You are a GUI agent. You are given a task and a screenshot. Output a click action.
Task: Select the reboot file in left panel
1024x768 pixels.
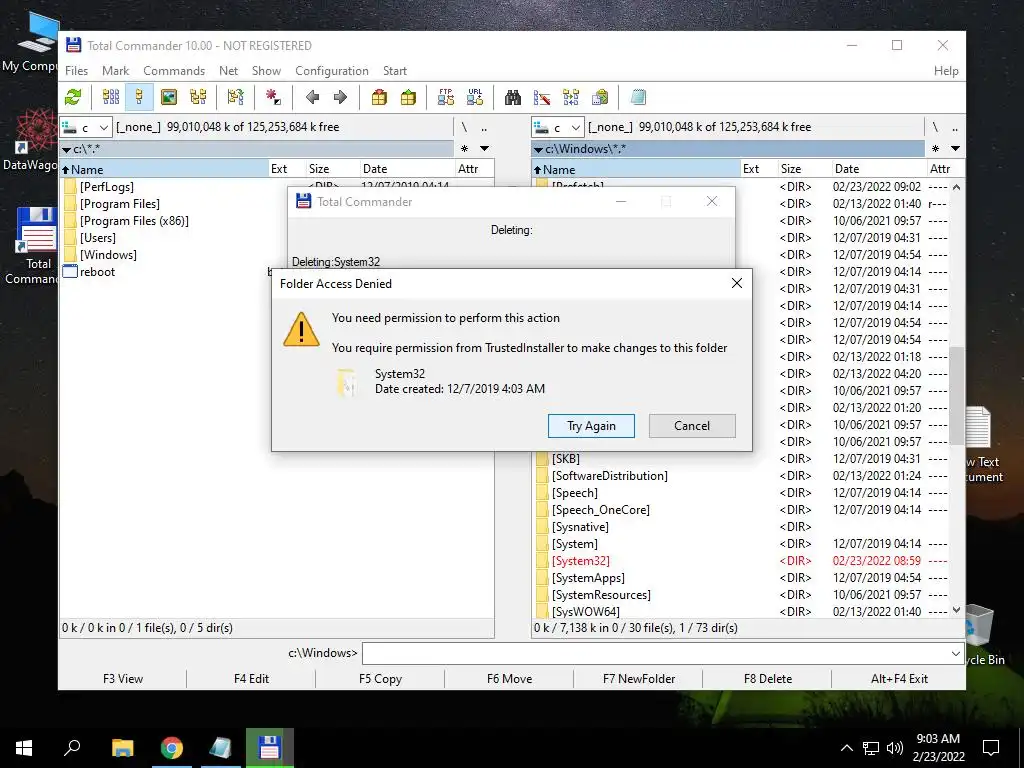pyautogui.click(x=97, y=272)
